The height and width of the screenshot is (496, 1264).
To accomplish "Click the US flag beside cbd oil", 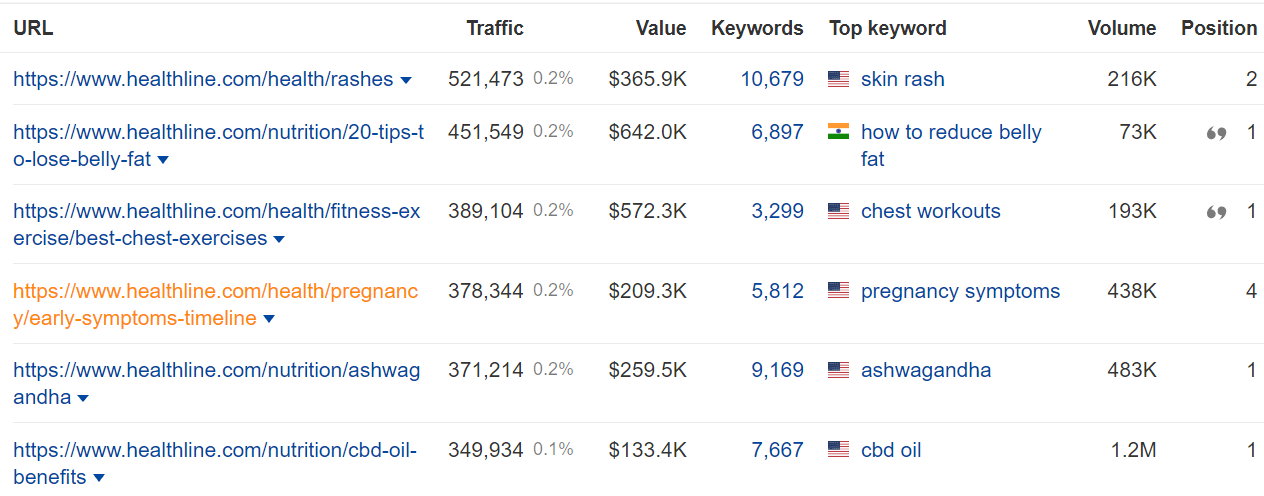I will coord(838,450).
